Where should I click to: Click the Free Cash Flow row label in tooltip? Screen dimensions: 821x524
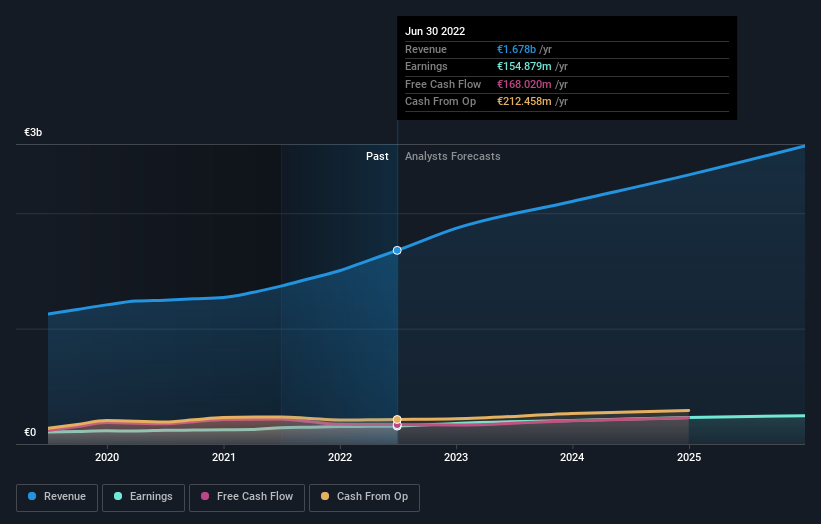click(x=443, y=84)
